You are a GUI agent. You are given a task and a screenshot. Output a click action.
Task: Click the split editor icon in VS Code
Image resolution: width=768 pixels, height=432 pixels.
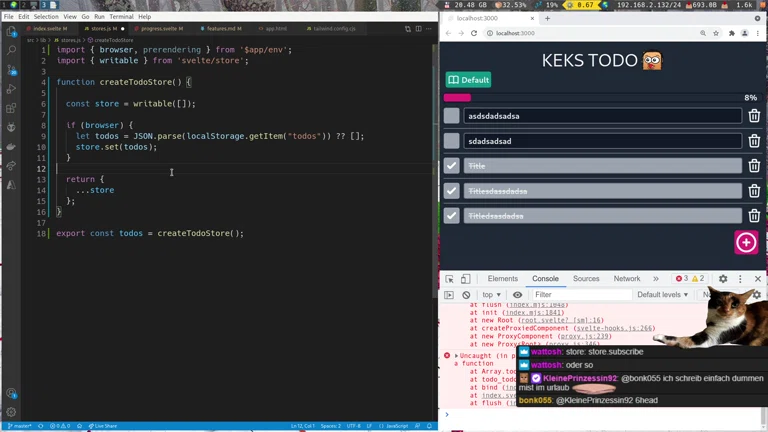[x=418, y=29]
